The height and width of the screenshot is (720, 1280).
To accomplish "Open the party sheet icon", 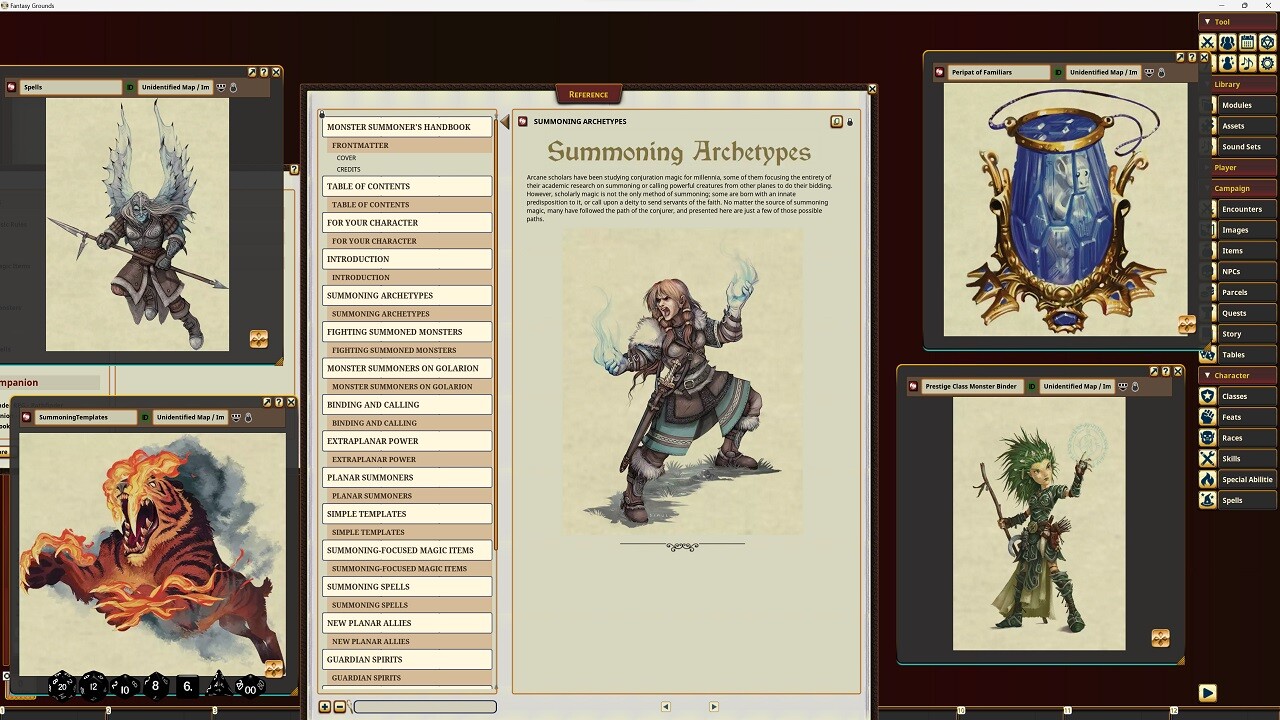I will (x=1227, y=43).
